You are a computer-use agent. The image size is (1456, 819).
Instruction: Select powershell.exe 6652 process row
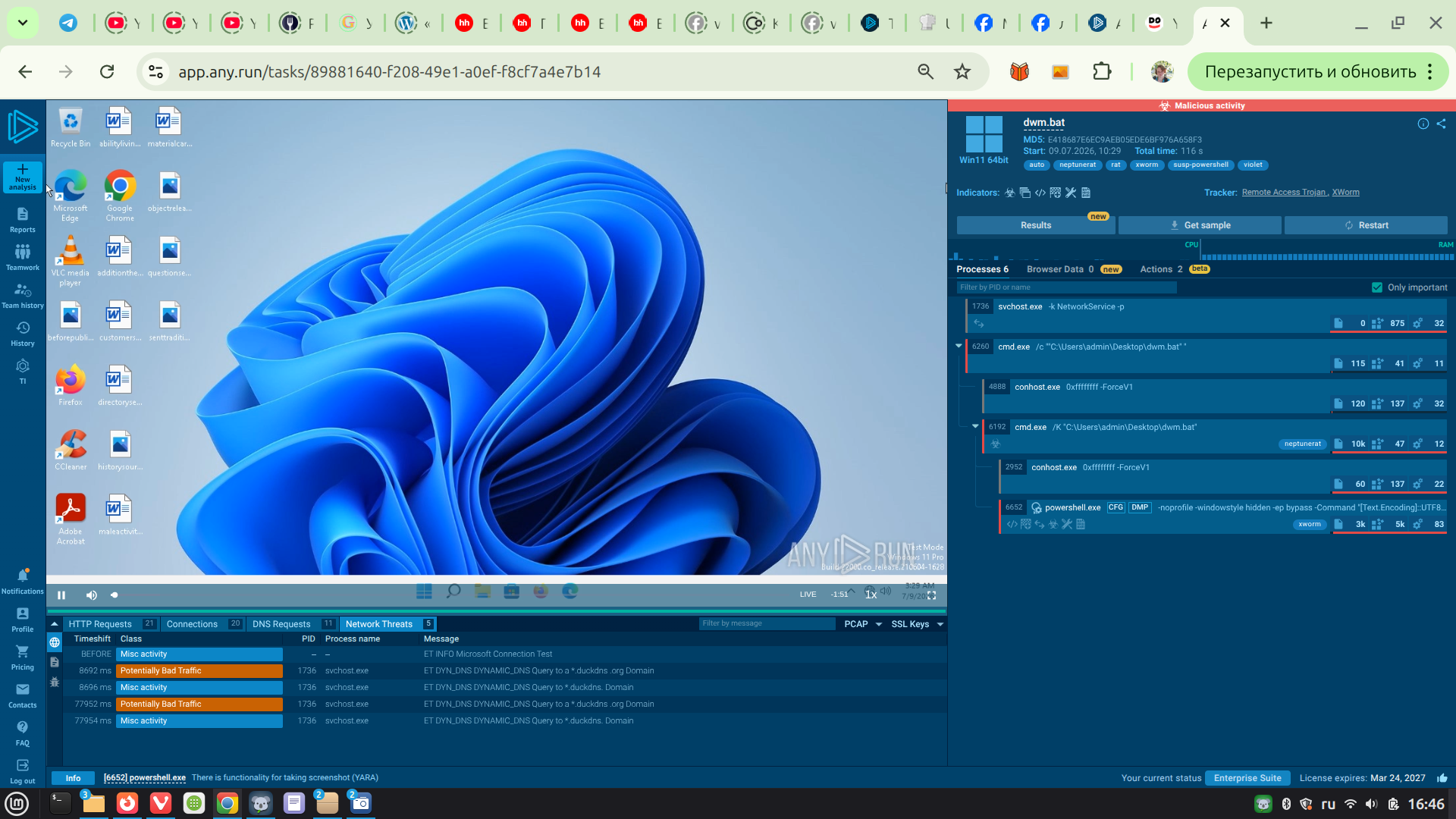click(x=1223, y=516)
